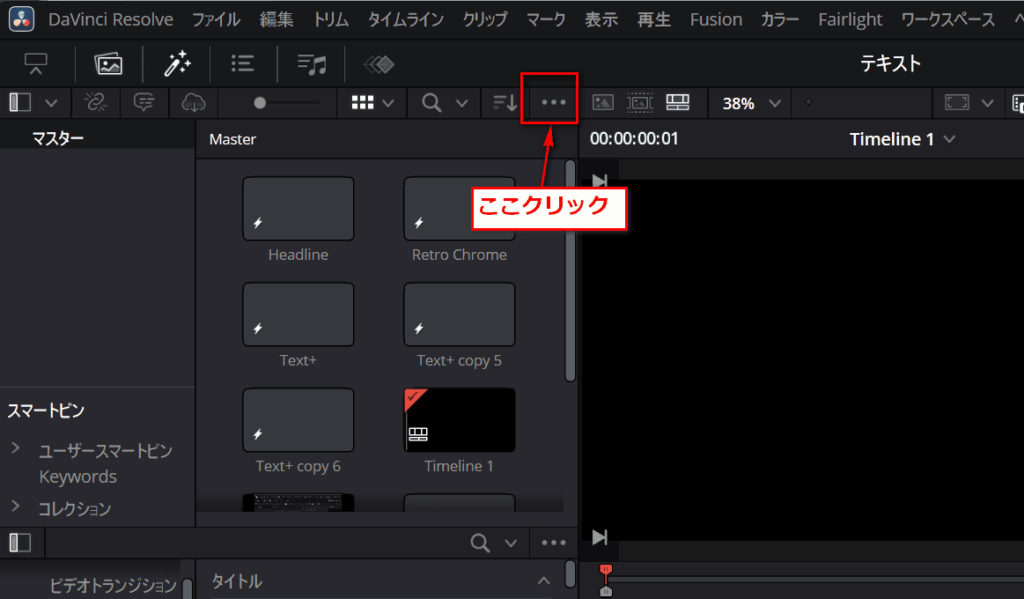Open the view mode dropdown arrow

[x=388, y=103]
